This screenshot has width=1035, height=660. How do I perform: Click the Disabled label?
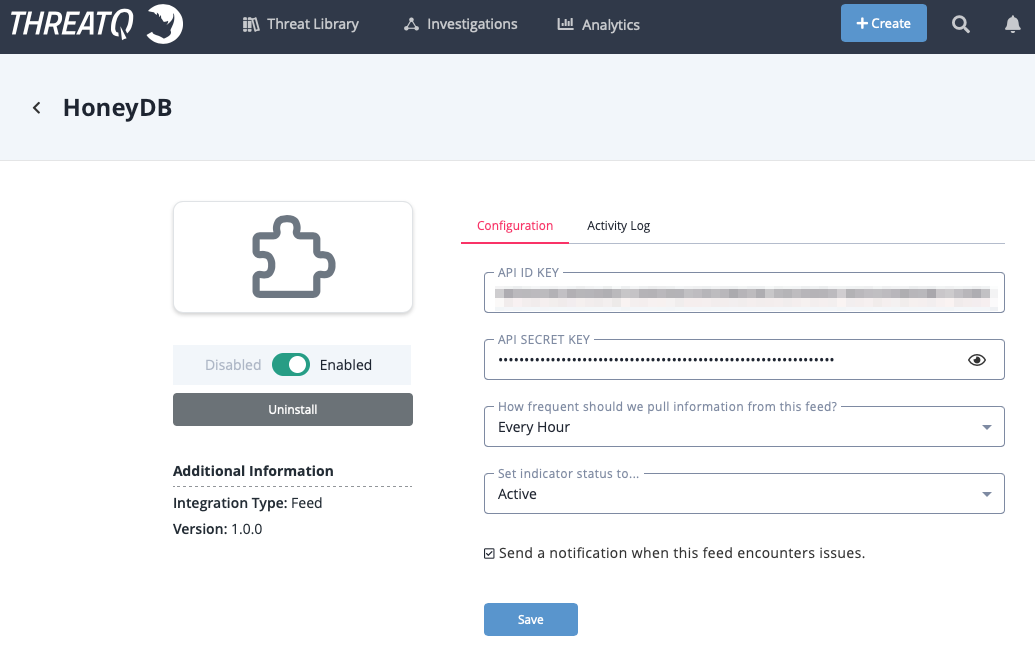[x=233, y=365]
